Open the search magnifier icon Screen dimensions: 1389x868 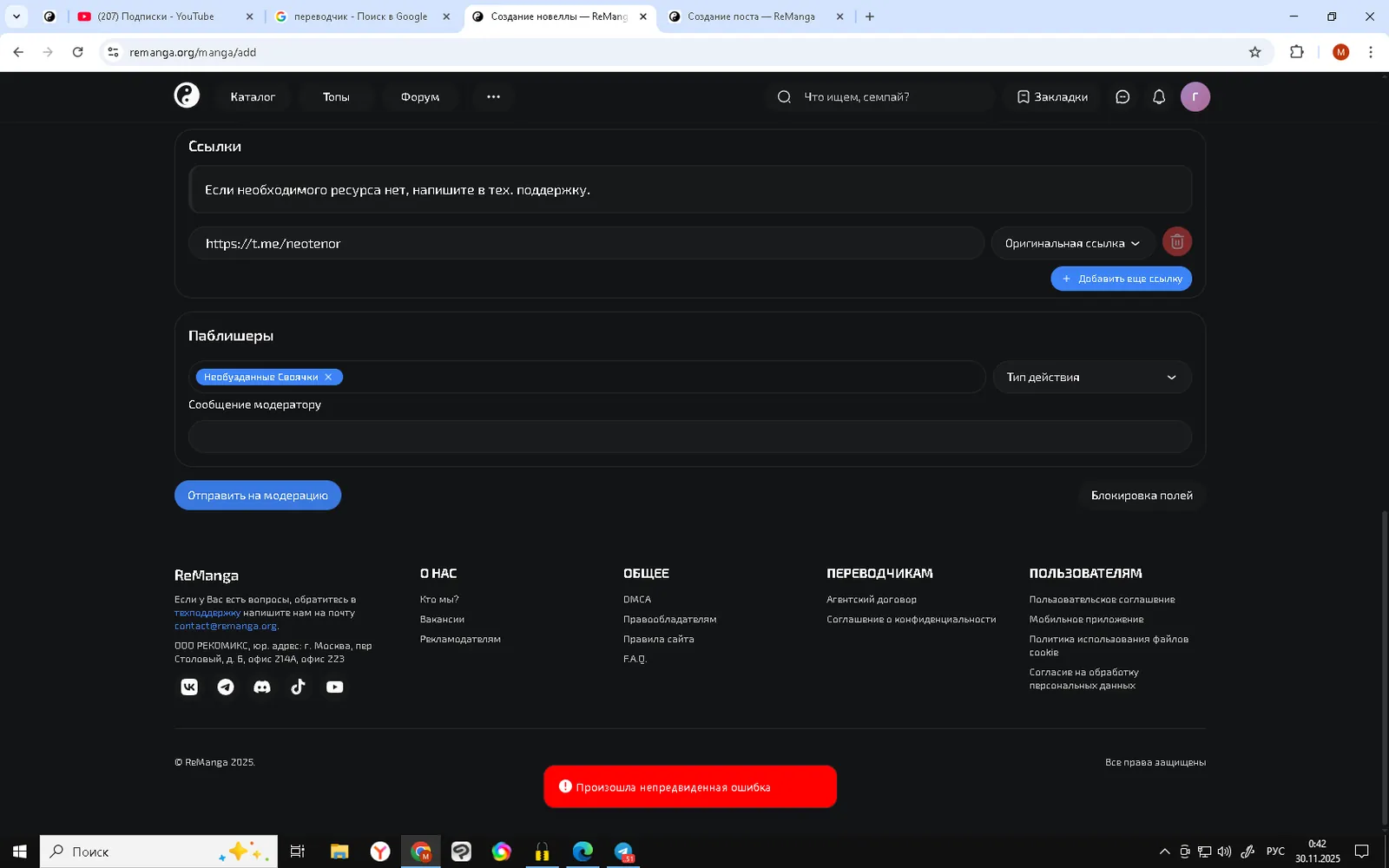784,97
